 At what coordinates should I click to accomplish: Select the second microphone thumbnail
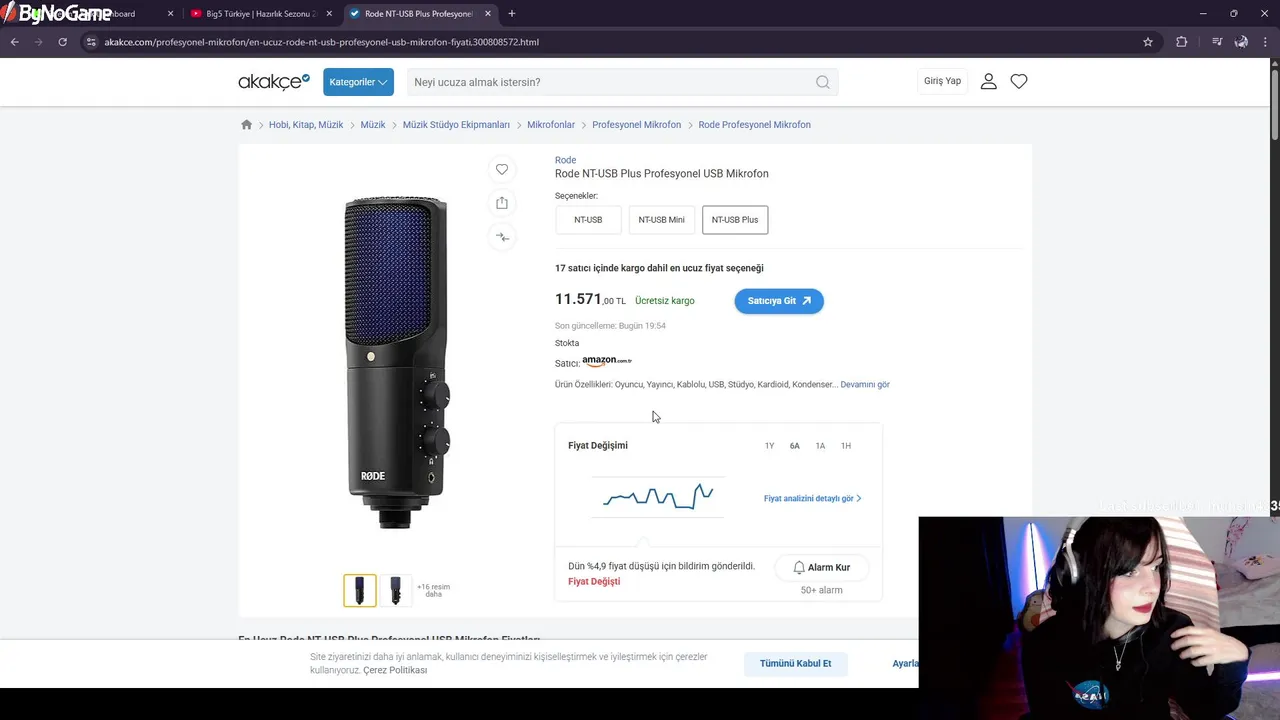click(396, 590)
